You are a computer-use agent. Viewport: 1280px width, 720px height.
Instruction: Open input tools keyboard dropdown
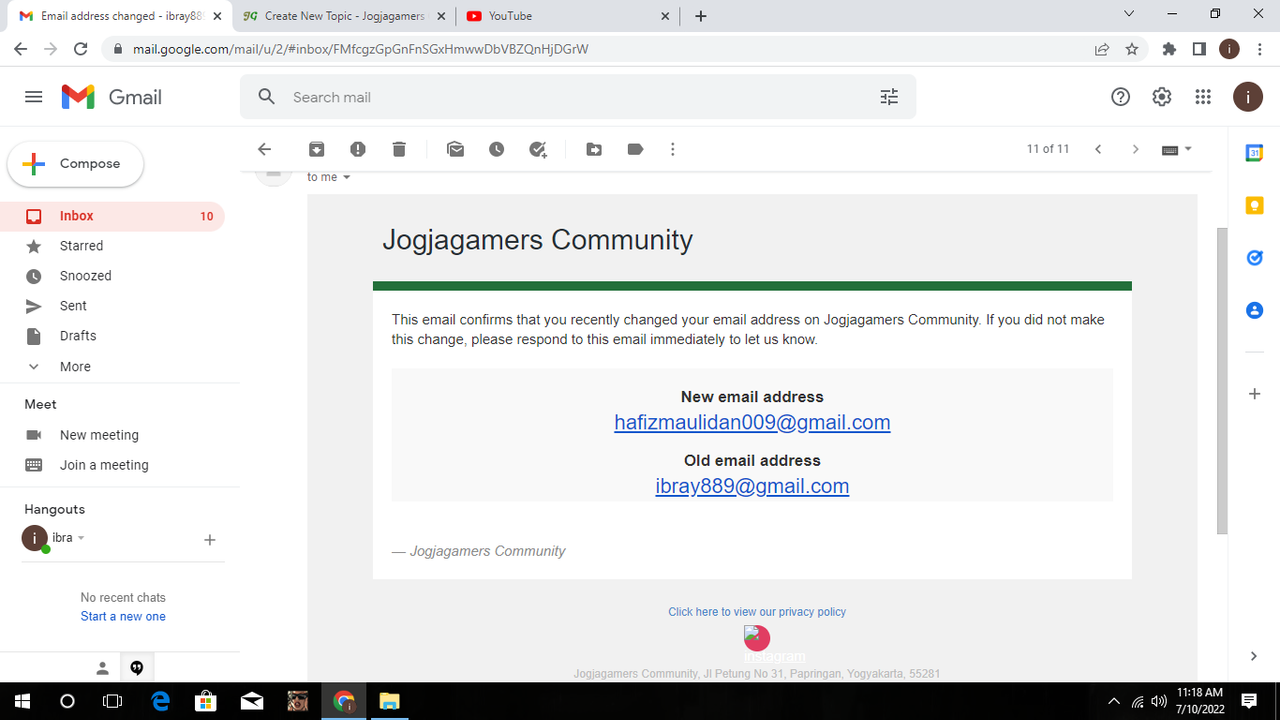tap(1177, 149)
